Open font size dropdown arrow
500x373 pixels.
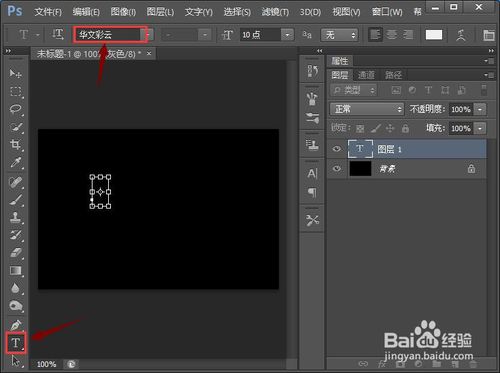coord(287,35)
